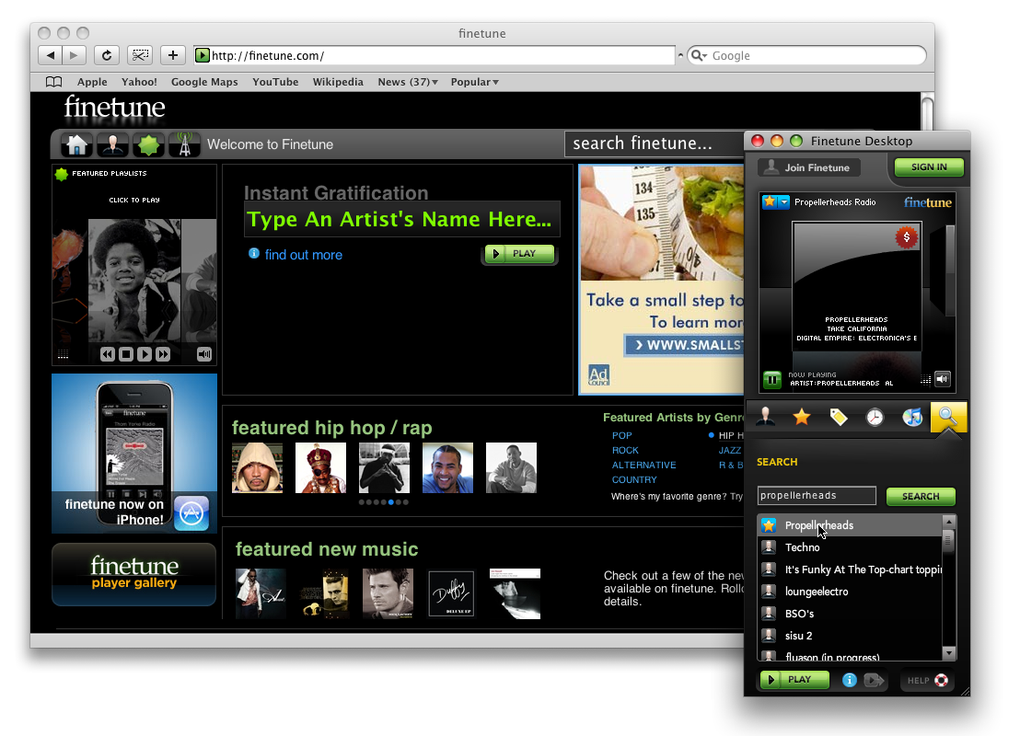Choose the POP genre link

pyautogui.click(x=622, y=435)
